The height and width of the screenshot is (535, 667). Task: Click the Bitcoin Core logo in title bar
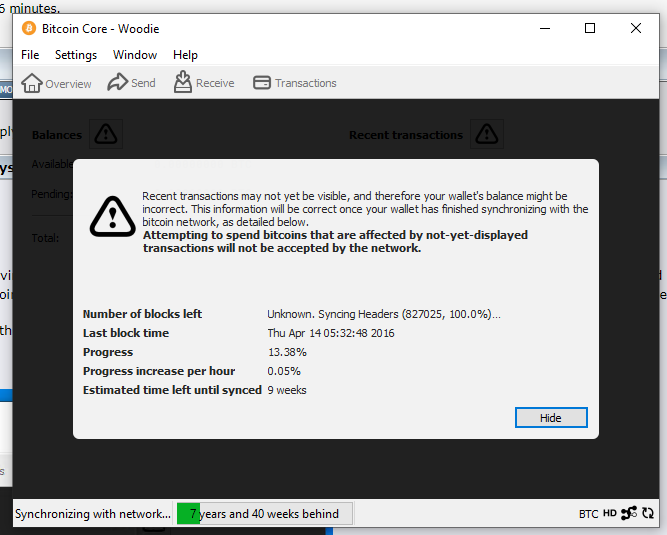point(29,28)
